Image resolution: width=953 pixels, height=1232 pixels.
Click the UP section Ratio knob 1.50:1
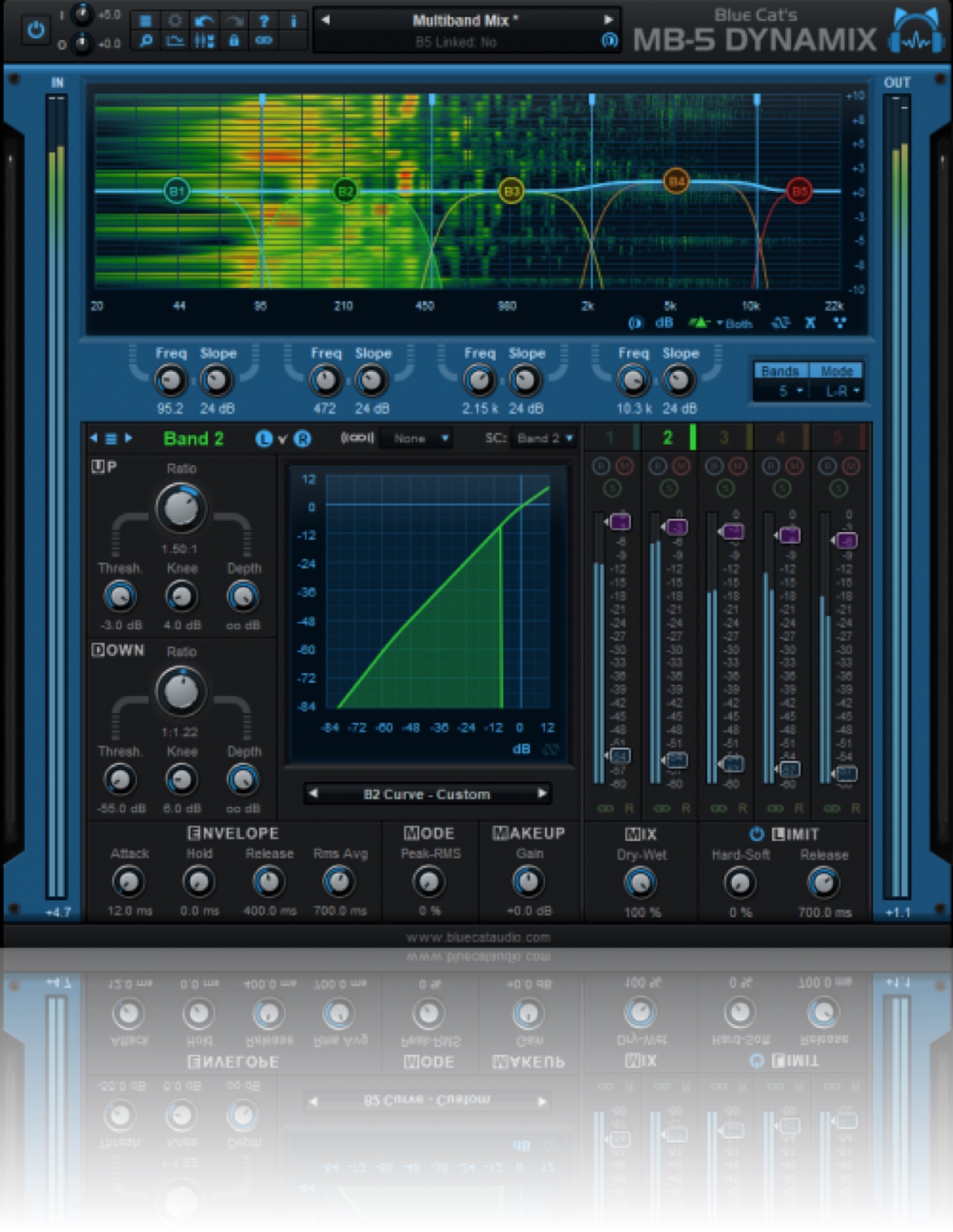[x=181, y=508]
